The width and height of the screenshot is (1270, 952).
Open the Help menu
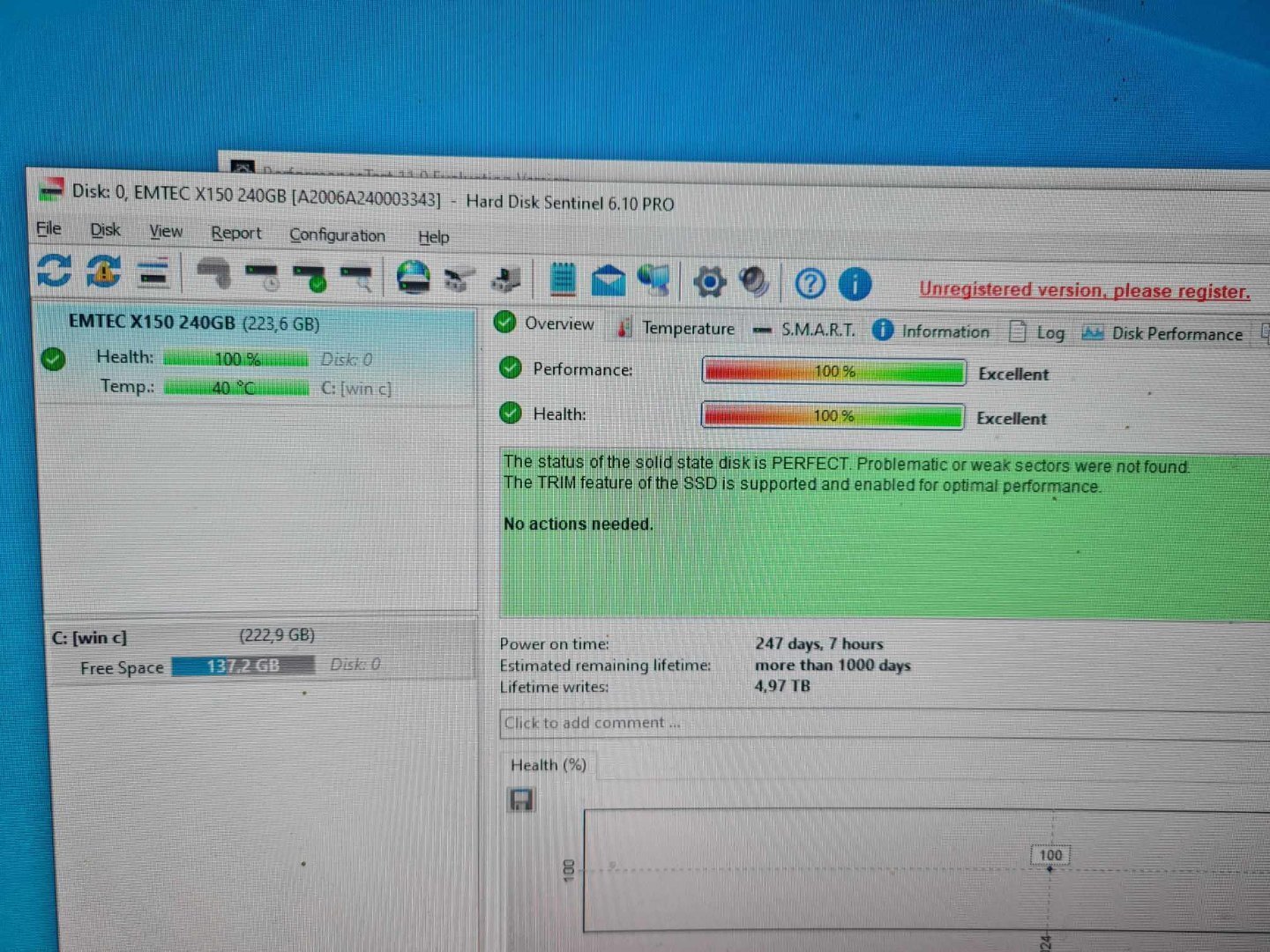click(x=433, y=236)
